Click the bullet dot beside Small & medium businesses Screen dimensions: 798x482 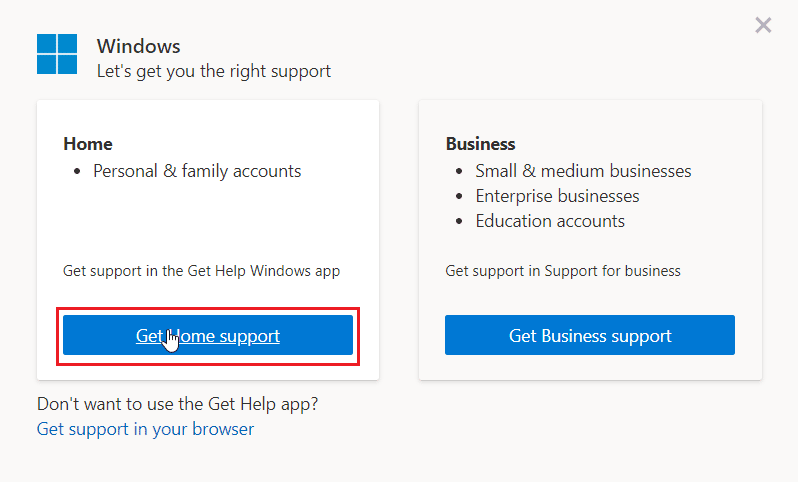(459, 172)
